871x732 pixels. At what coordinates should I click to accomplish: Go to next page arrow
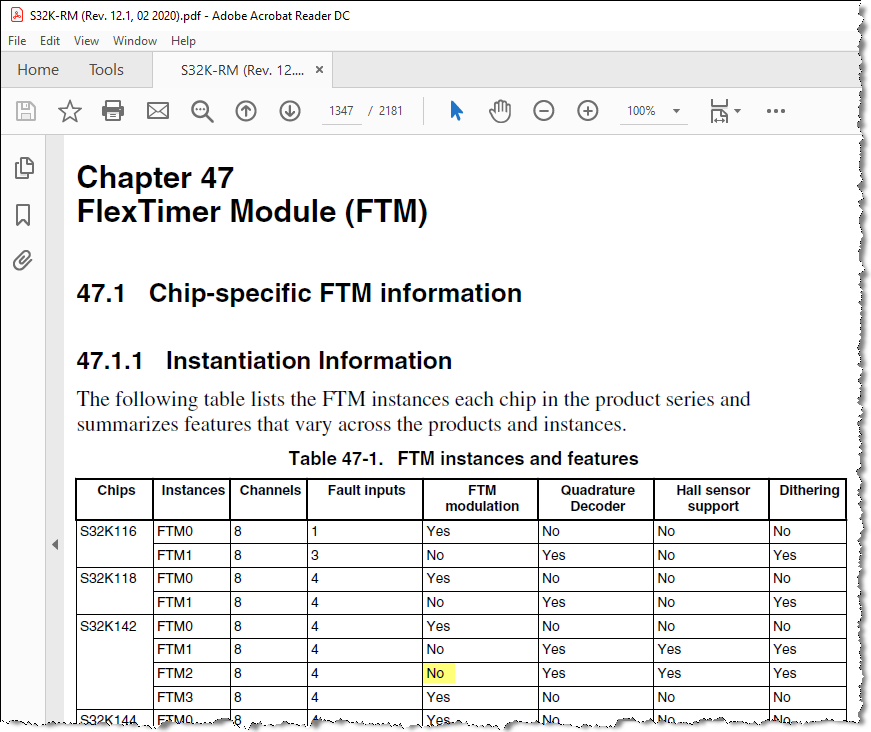pos(290,111)
